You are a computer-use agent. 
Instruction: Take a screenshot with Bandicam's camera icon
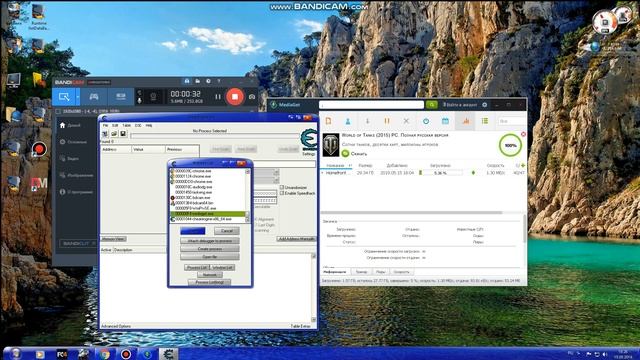coord(252,97)
